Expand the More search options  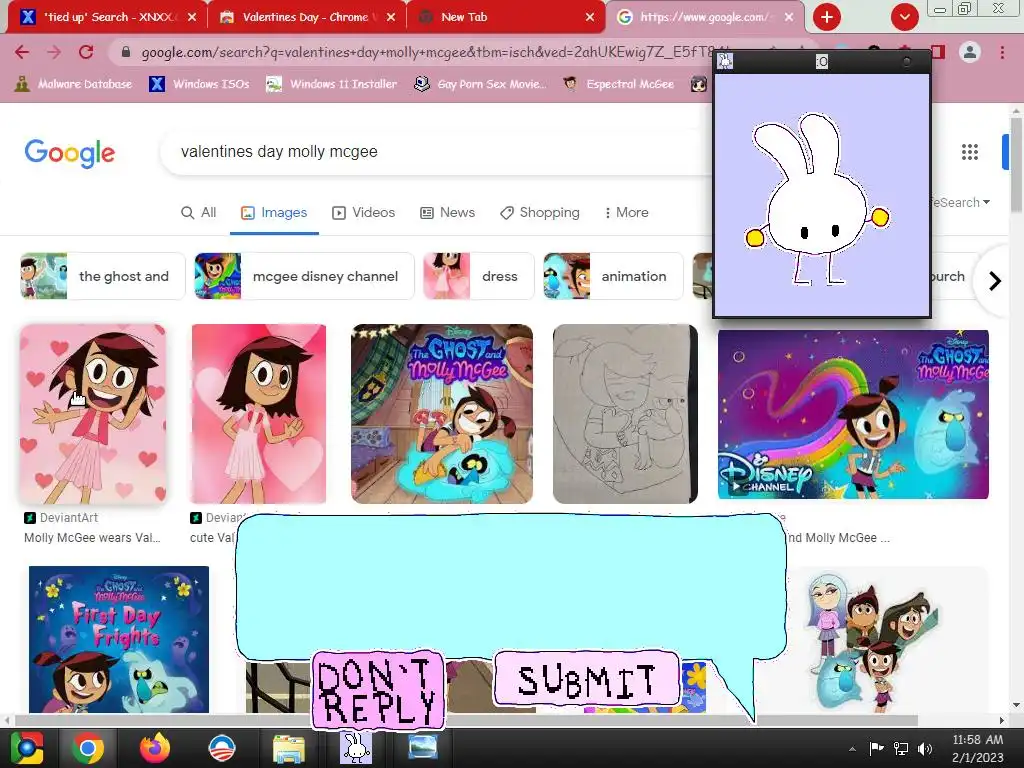click(626, 213)
